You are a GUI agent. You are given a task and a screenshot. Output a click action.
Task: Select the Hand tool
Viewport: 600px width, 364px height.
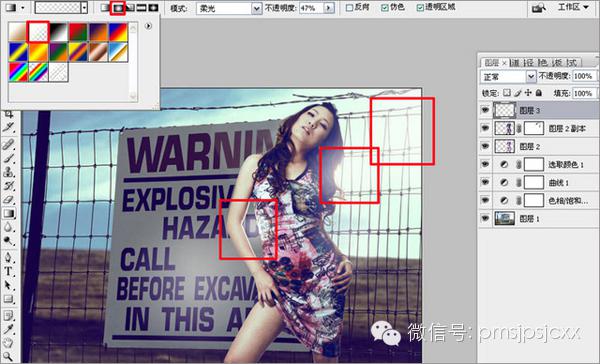[8, 343]
